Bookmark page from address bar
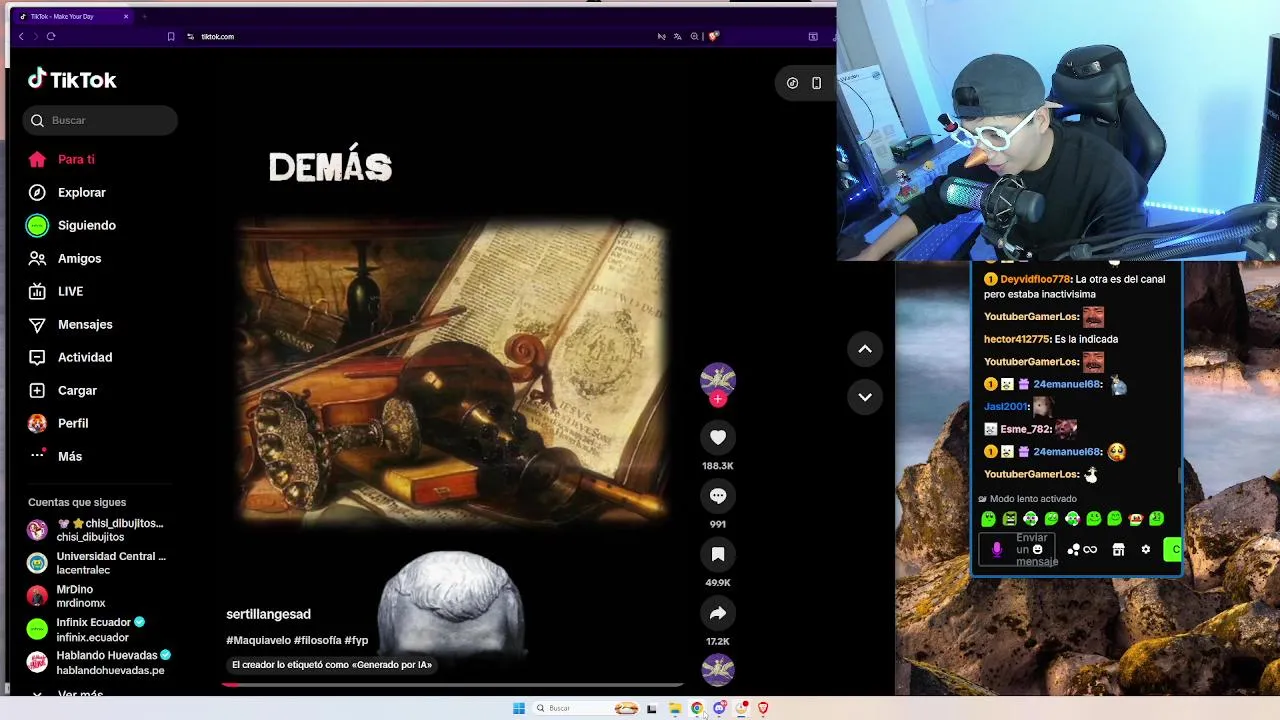Screen dimensions: 1280x720 [171, 36]
